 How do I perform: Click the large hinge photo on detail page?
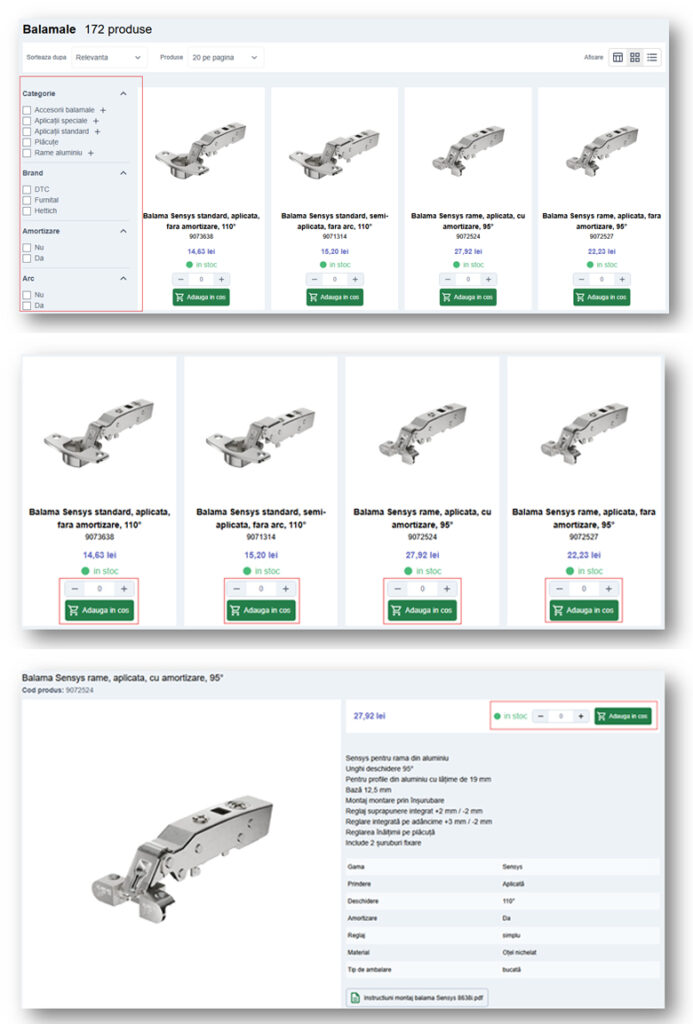[x=182, y=857]
